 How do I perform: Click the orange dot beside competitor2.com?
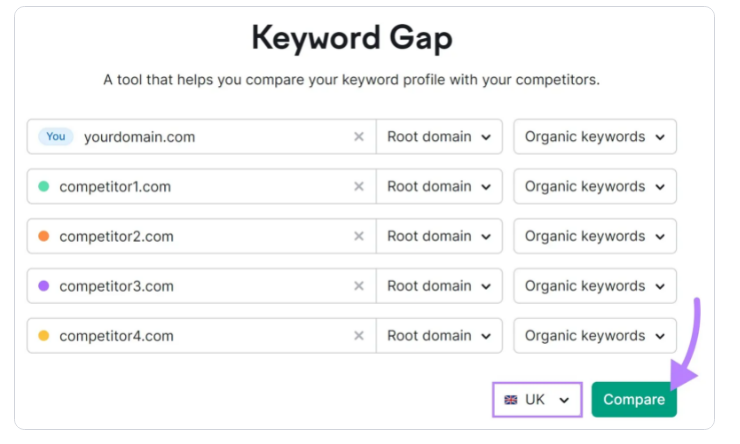43,237
